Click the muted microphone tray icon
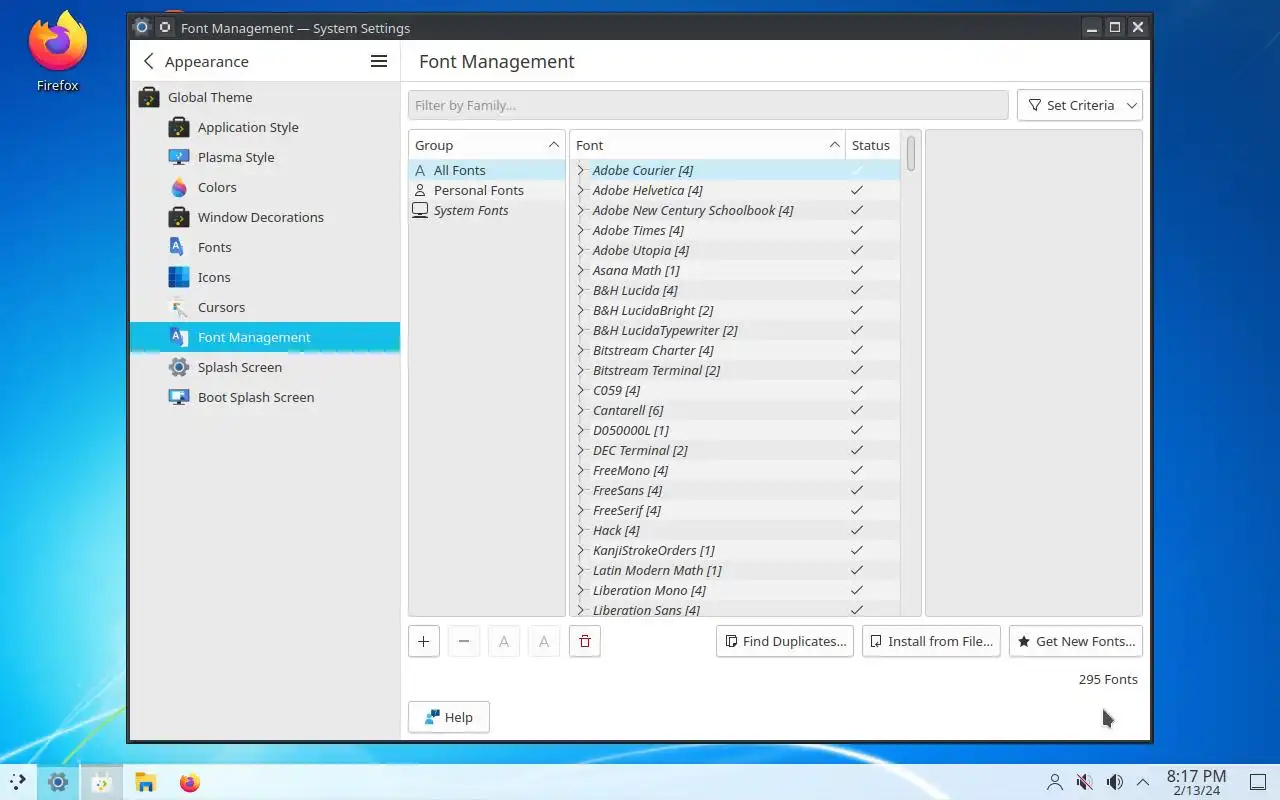1280x800 pixels. point(1085,782)
